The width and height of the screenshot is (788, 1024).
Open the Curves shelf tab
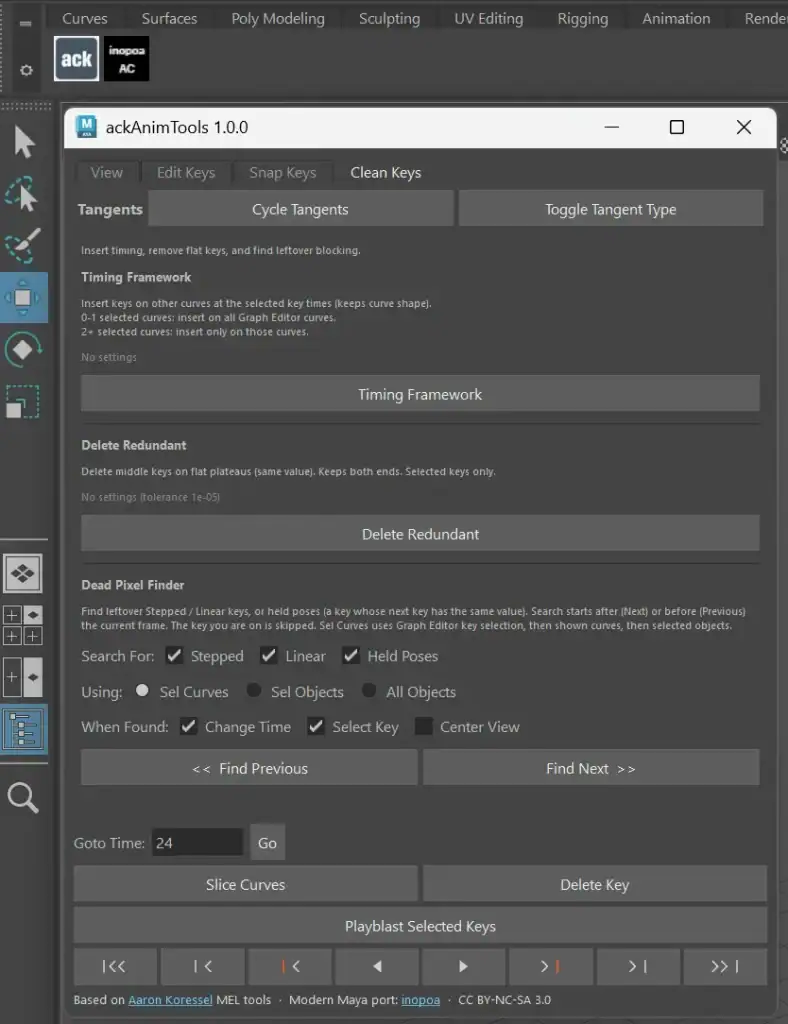(85, 18)
